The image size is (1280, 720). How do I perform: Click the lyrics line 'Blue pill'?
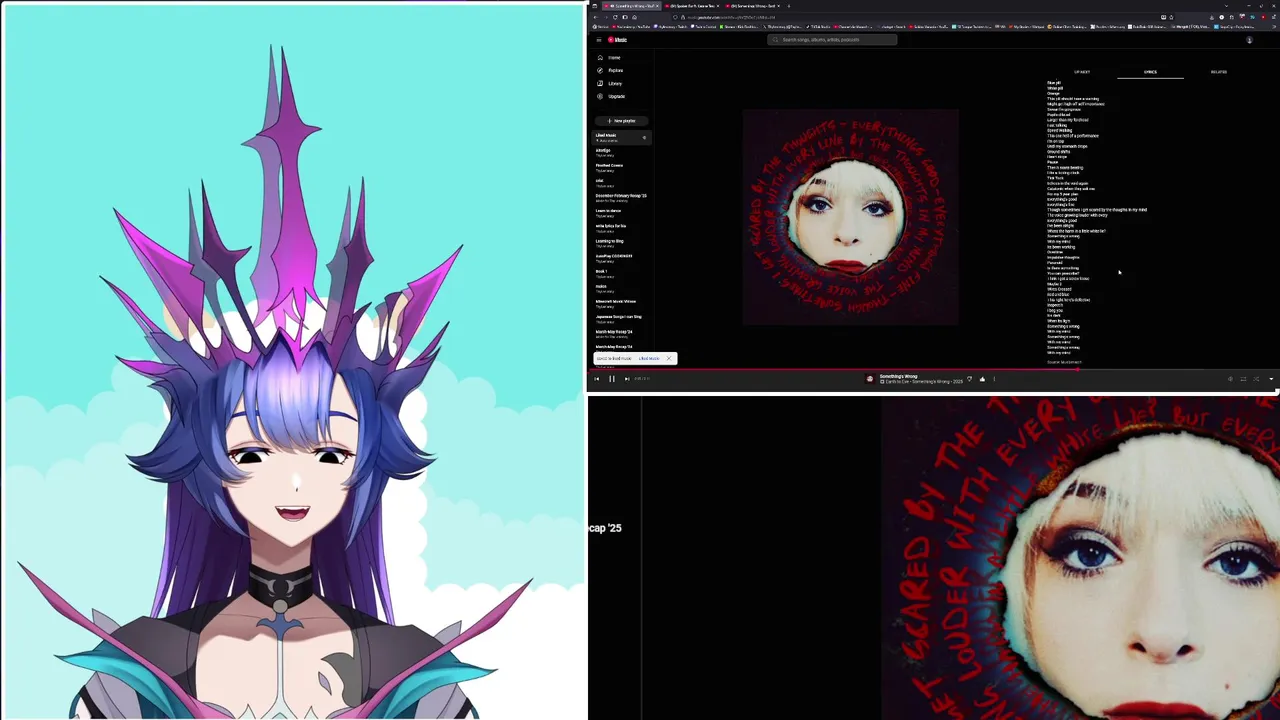pos(1054,83)
